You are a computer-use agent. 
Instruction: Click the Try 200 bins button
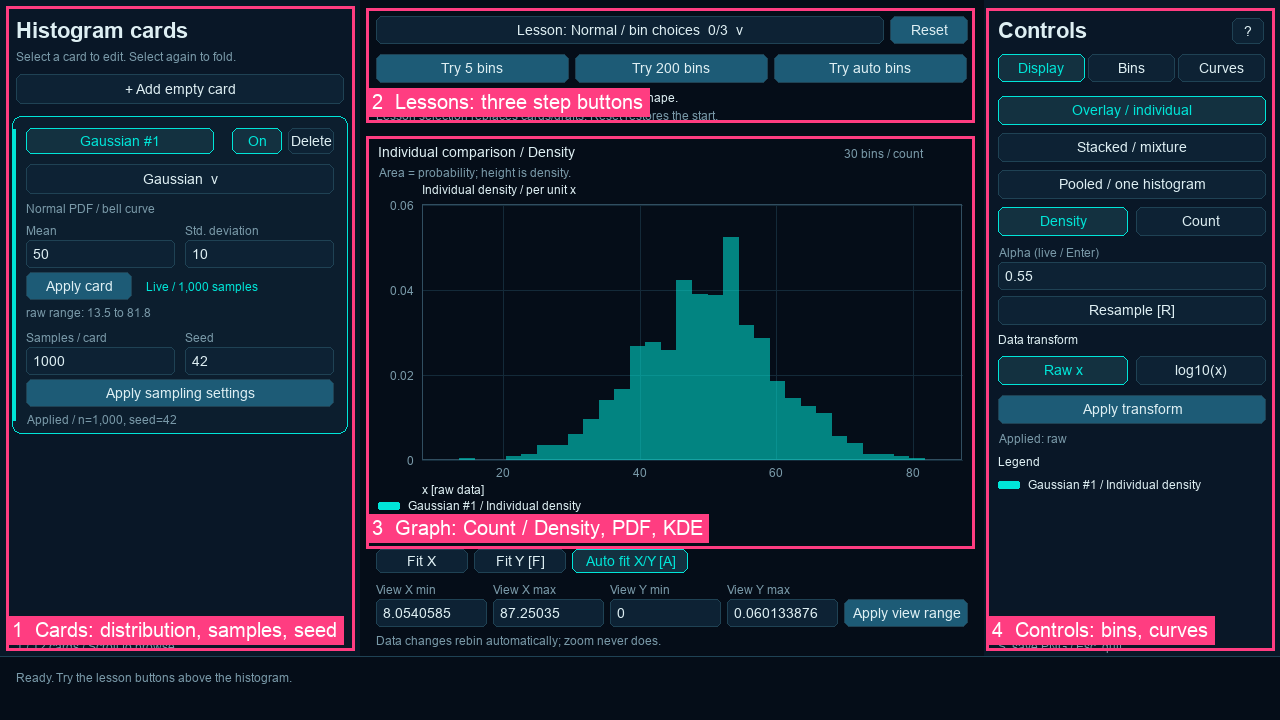[671, 68]
